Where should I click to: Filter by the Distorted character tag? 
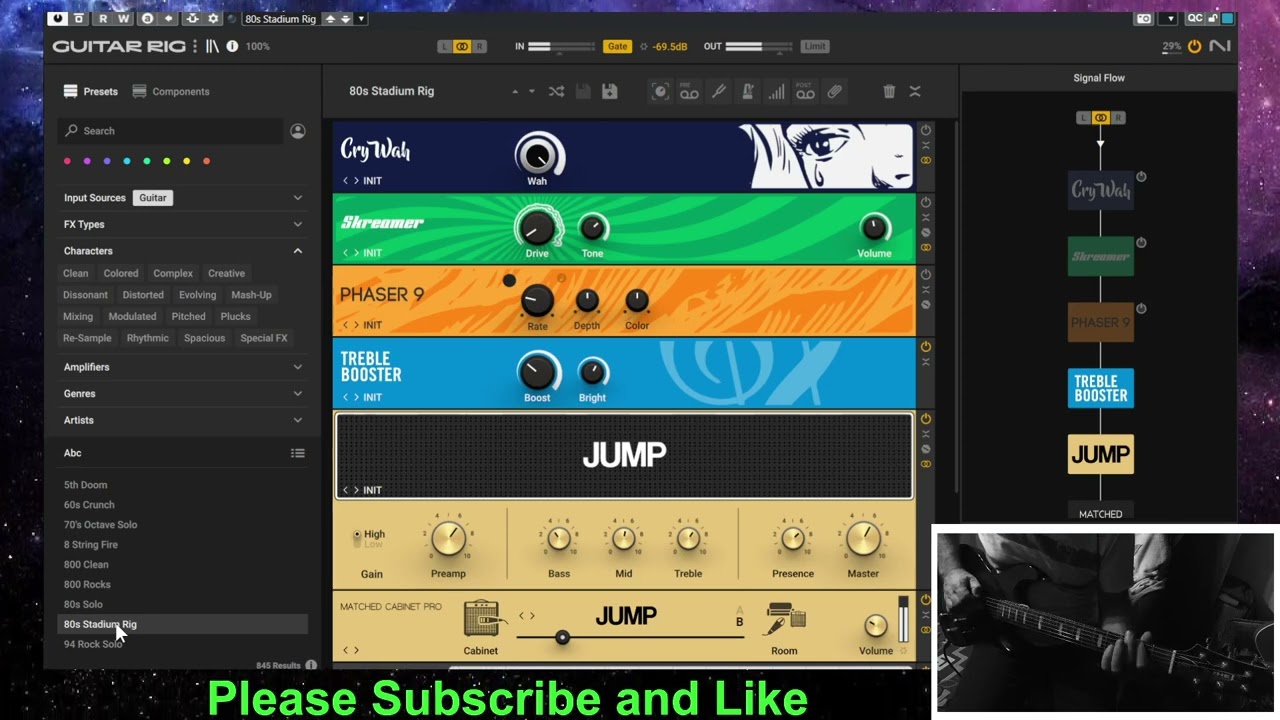[x=143, y=295]
